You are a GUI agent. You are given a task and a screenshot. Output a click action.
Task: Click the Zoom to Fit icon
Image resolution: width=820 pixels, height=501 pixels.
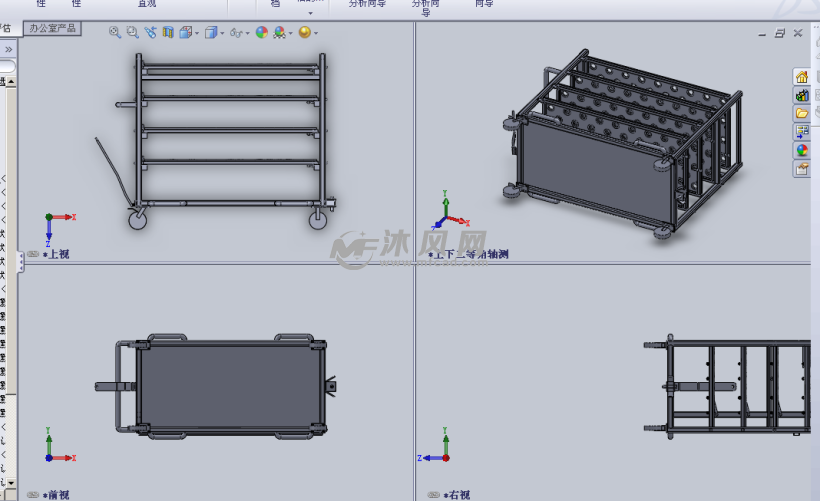115,32
